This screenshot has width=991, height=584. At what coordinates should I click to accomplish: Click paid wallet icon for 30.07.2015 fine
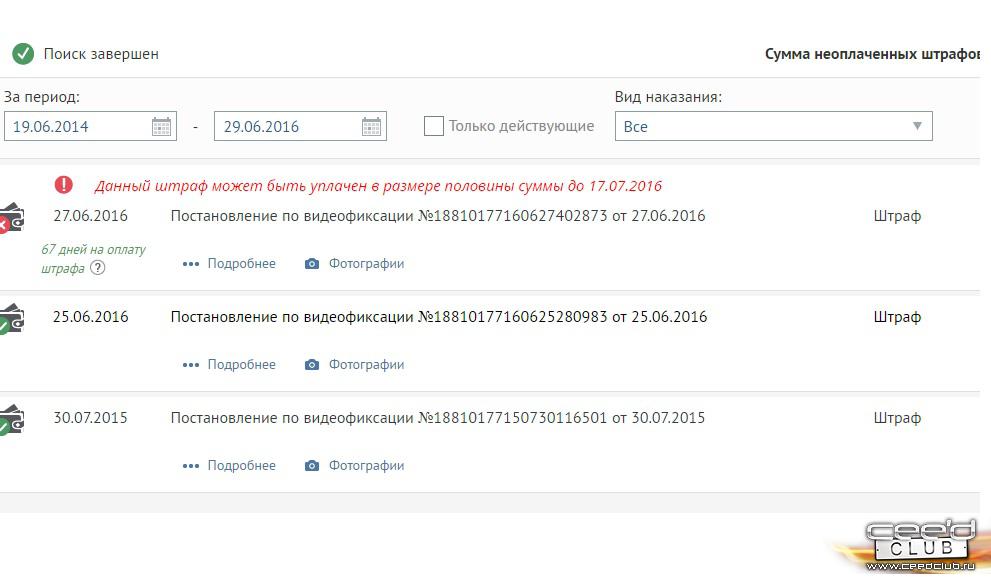click(10, 420)
